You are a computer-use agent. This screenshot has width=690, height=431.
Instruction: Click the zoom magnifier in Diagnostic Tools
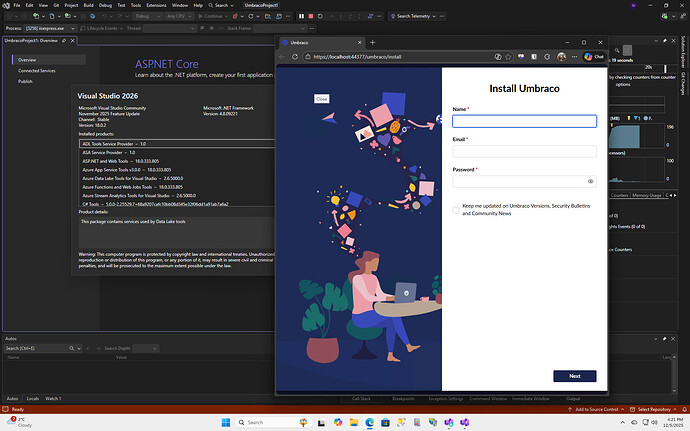tap(617, 50)
